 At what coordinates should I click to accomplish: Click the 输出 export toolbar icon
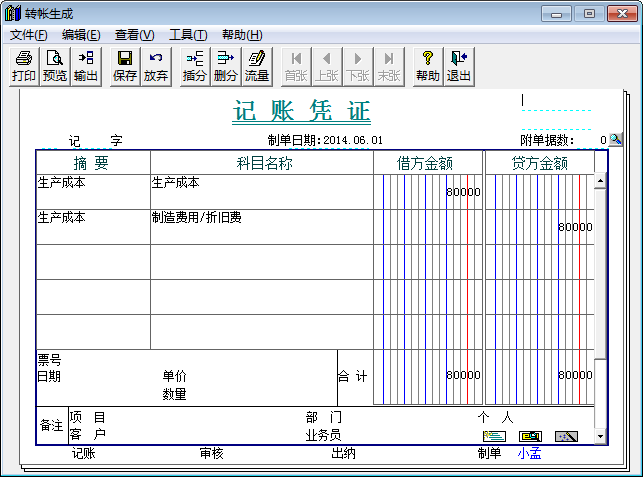tap(86, 66)
